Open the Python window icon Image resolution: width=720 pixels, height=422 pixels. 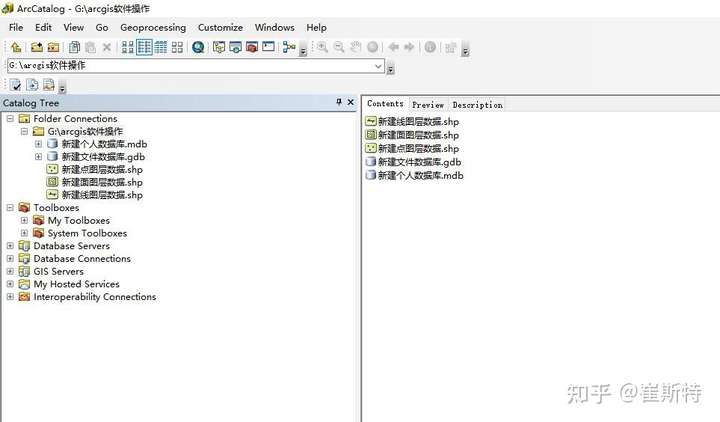coord(268,47)
